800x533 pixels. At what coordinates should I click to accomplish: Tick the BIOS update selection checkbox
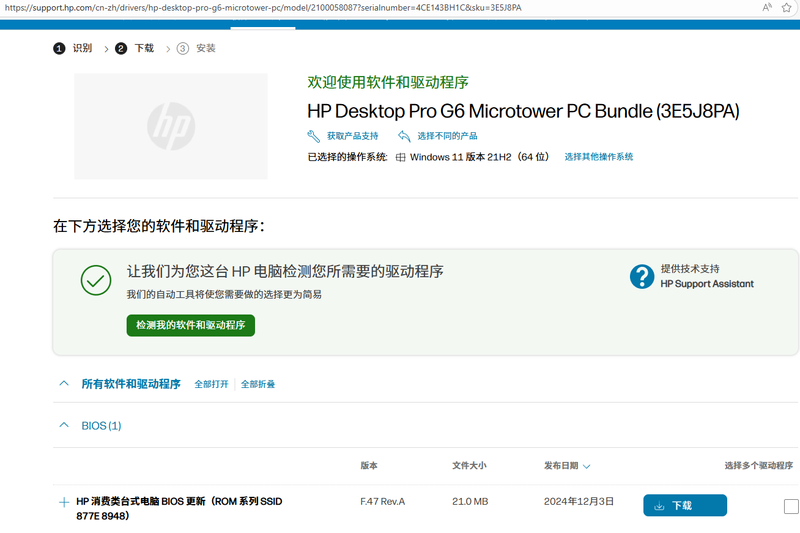pyautogui.click(x=791, y=506)
